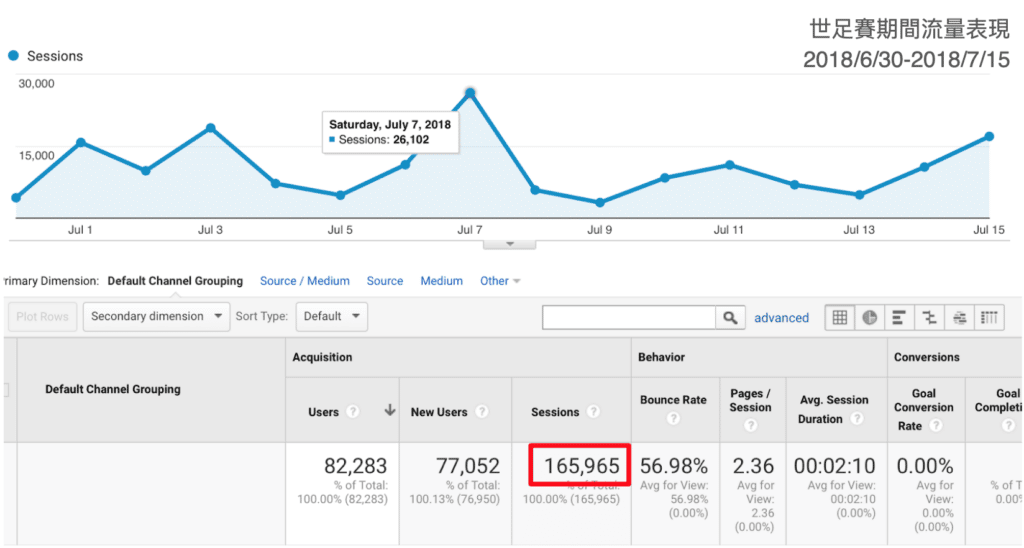The image size is (1024, 548).
Task: Tick the select-all checkbox in table header
Action: point(5,390)
